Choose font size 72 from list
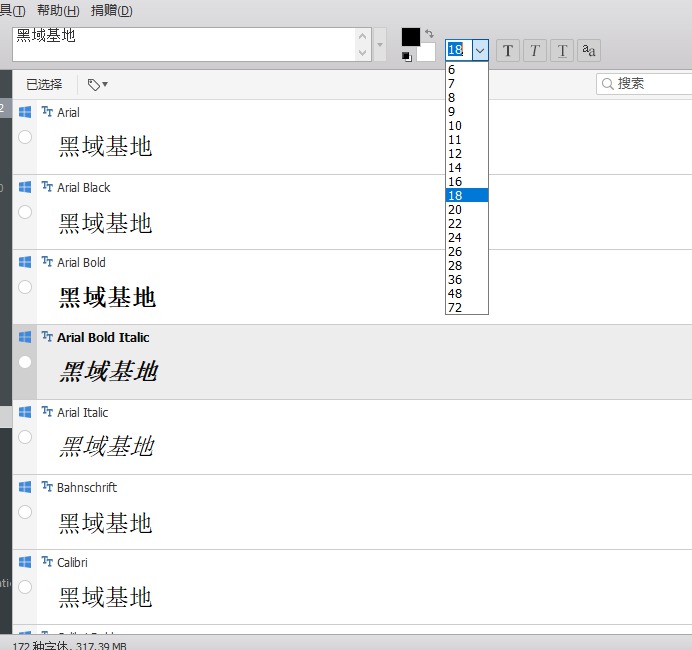Viewport: 692px width, 650px height. click(466, 307)
